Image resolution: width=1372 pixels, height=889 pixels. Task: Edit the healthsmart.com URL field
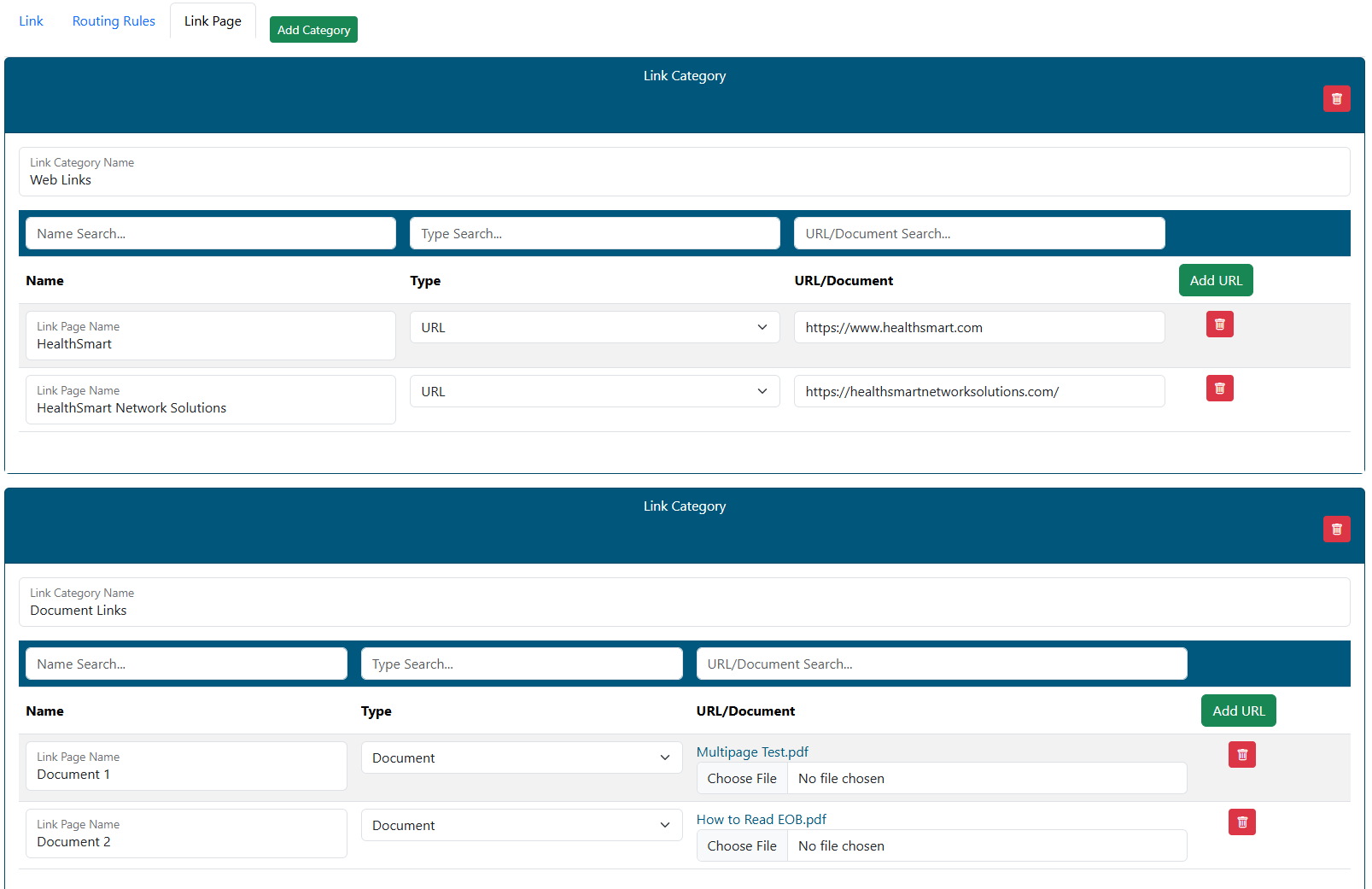[978, 327]
